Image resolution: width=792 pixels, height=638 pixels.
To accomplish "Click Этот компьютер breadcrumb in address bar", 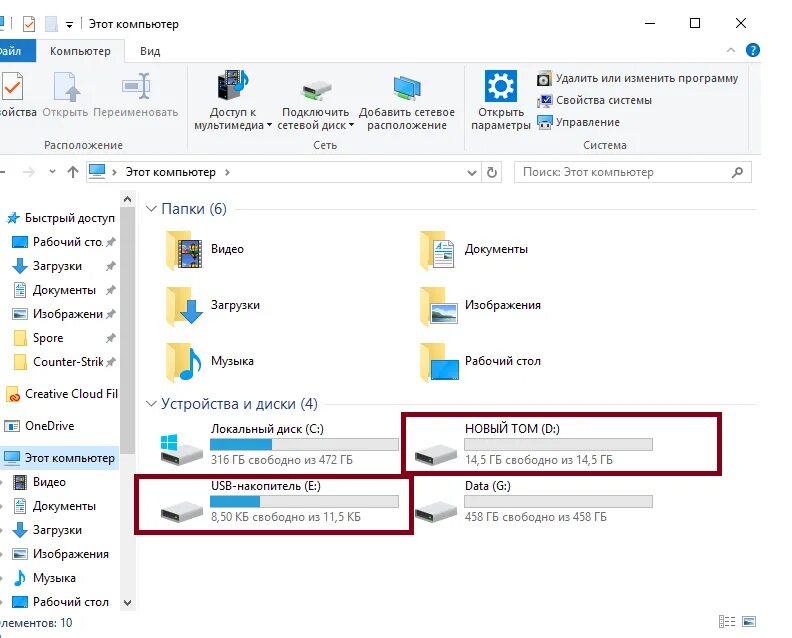I will 170,172.
